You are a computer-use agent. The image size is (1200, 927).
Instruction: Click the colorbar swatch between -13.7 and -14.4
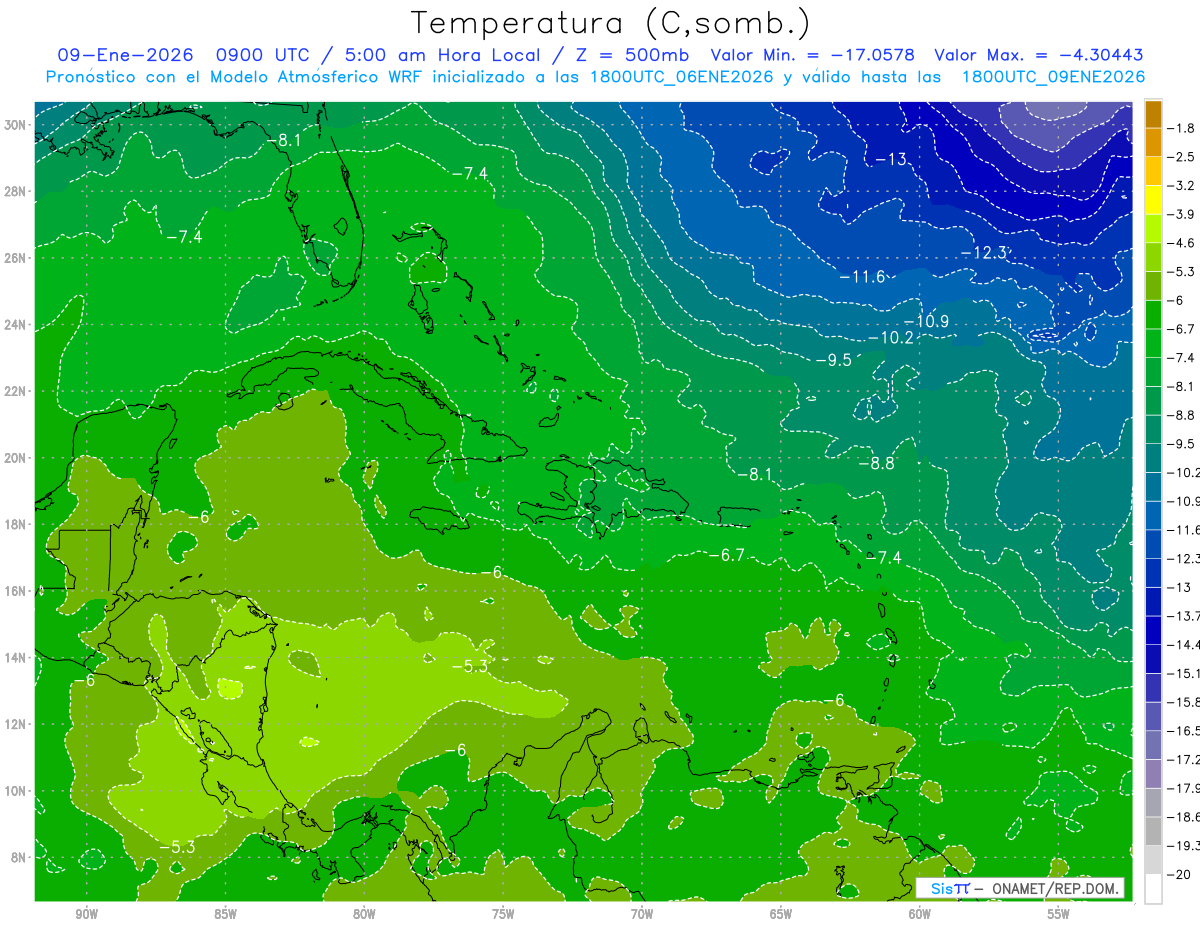1153,629
